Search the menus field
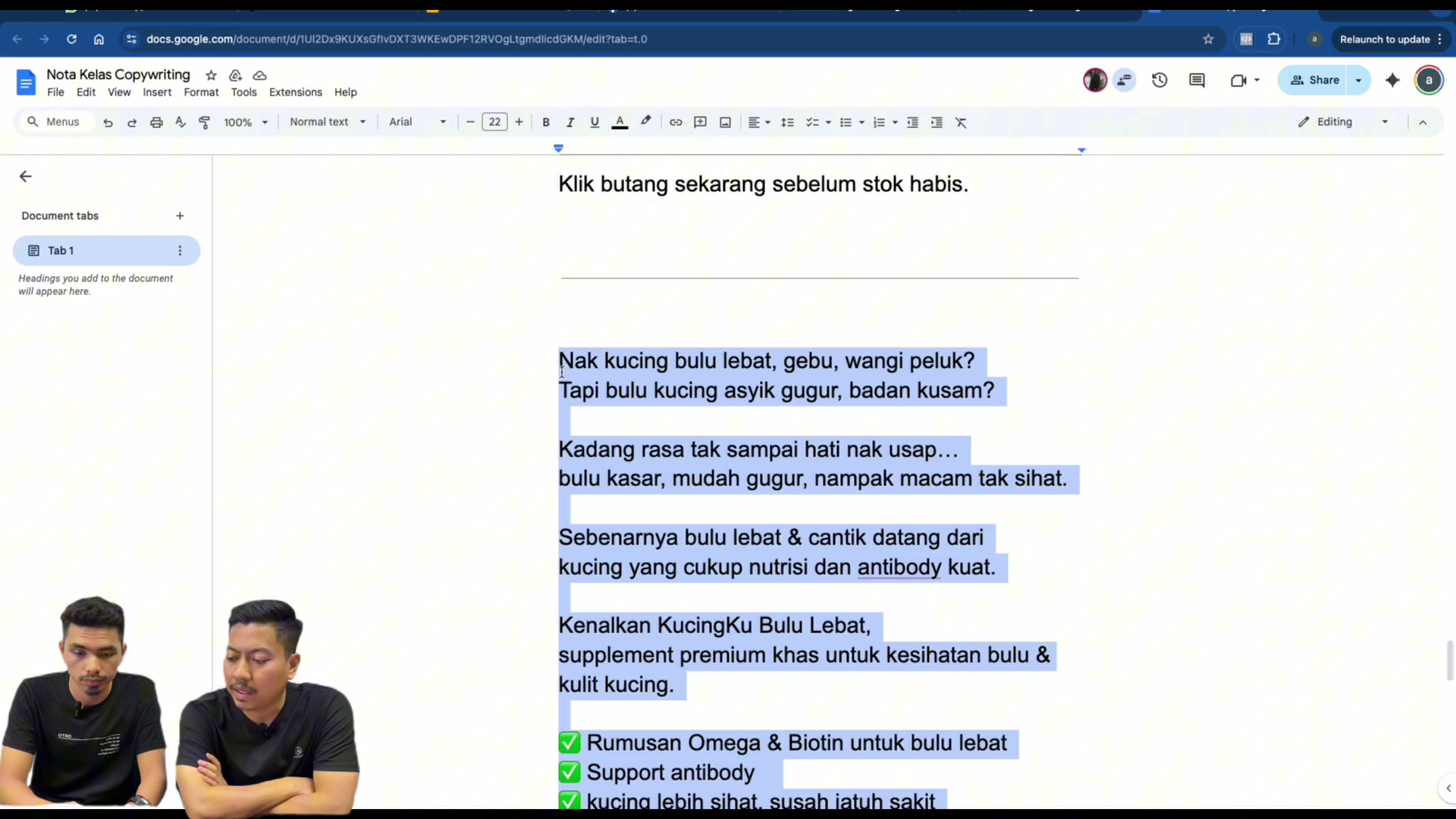This screenshot has width=1456, height=819. pyautogui.click(x=55, y=122)
